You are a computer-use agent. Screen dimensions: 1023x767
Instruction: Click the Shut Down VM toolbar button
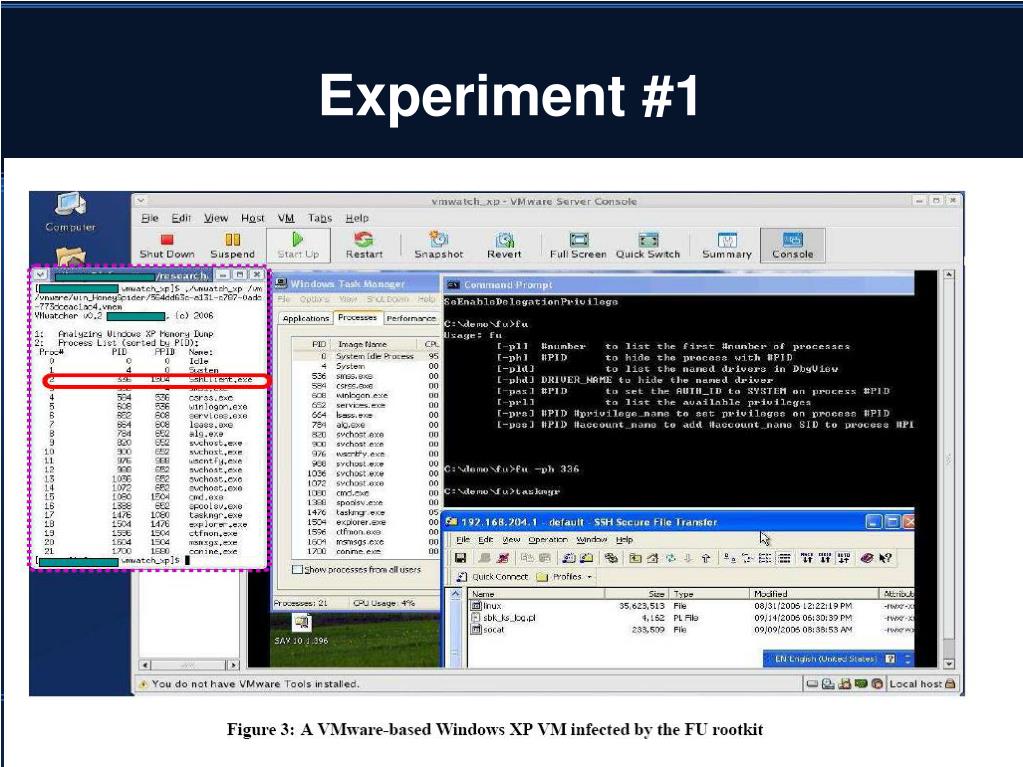[167, 246]
